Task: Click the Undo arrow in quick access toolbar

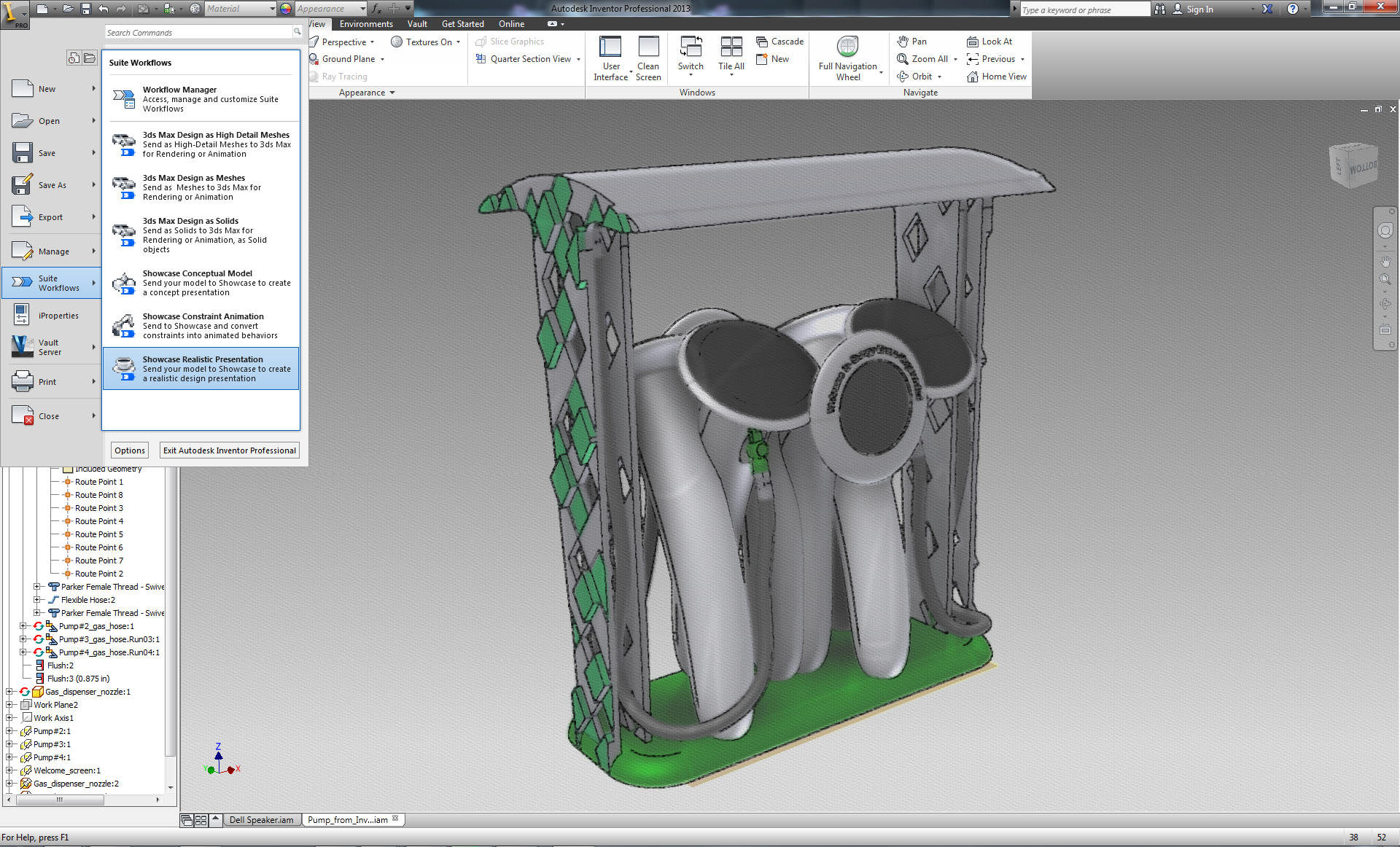Action: [103, 9]
